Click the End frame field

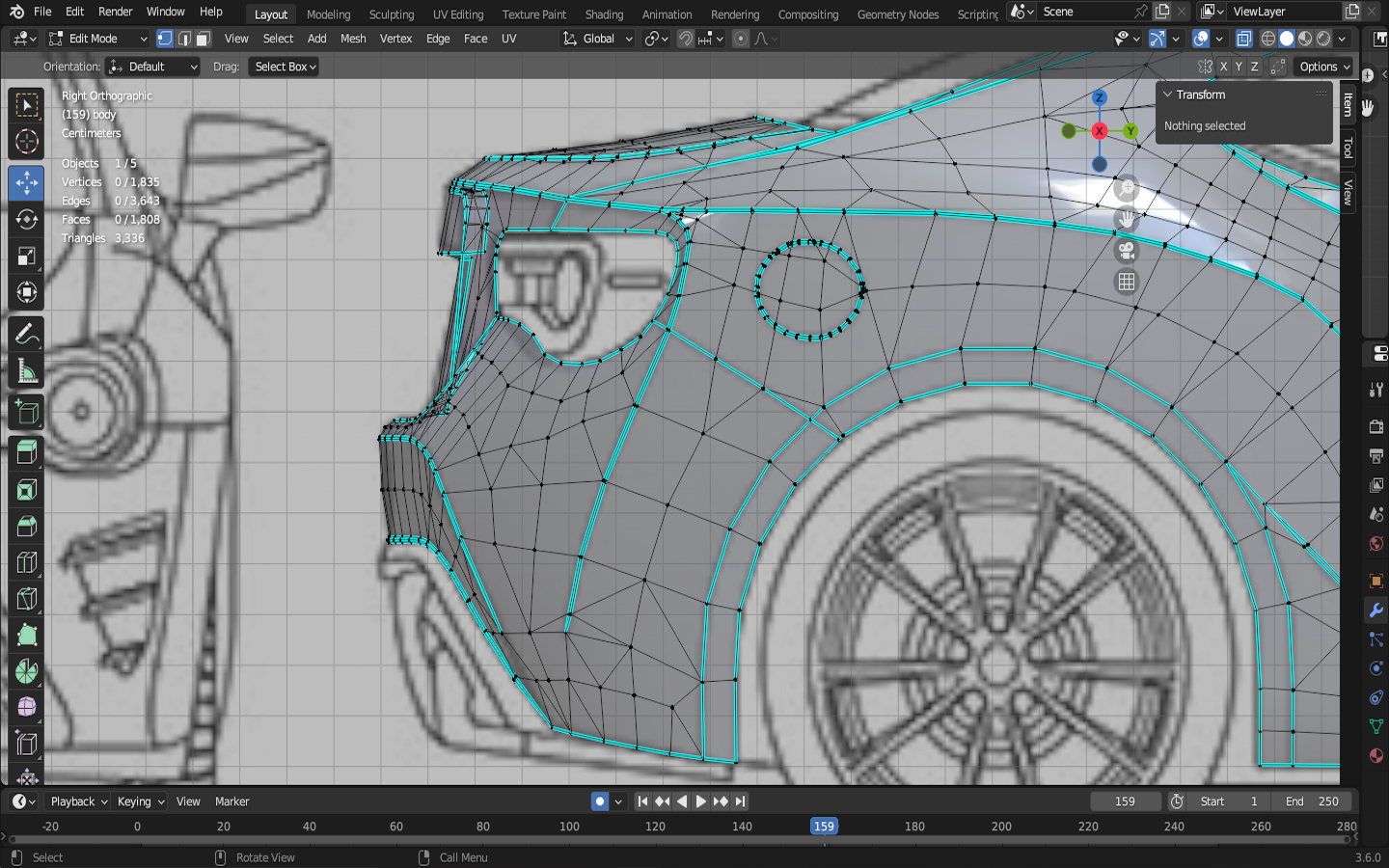[1312, 801]
